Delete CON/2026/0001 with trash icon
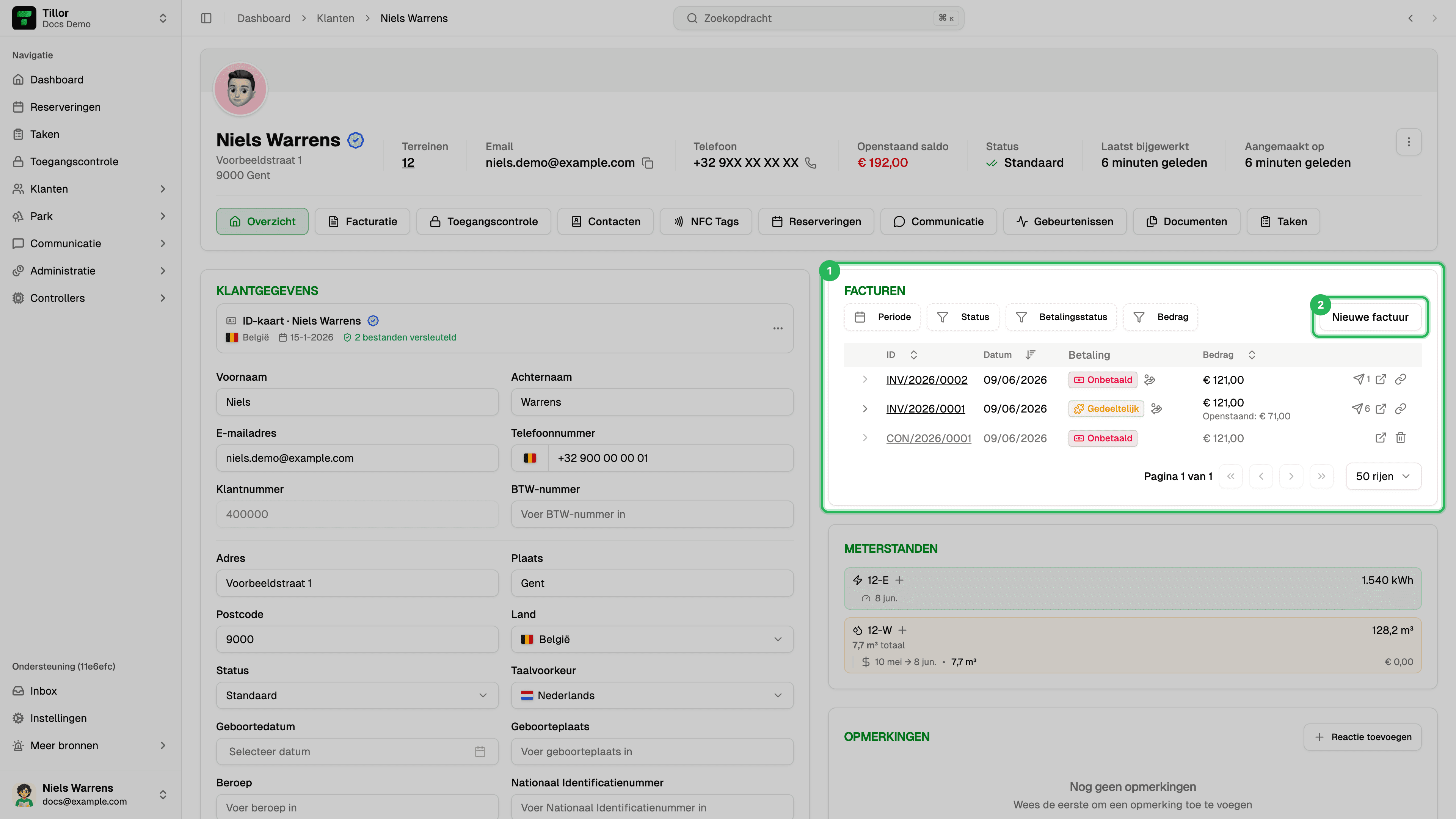Screen dimensions: 1456x819 coord(1400,438)
